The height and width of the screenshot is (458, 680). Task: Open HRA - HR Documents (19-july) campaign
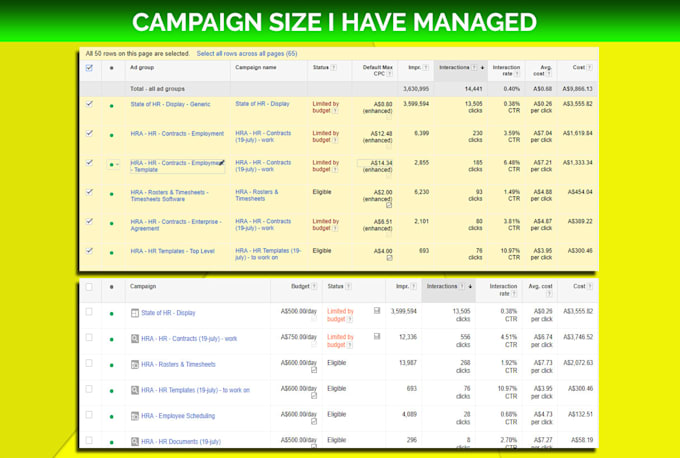[x=181, y=442]
